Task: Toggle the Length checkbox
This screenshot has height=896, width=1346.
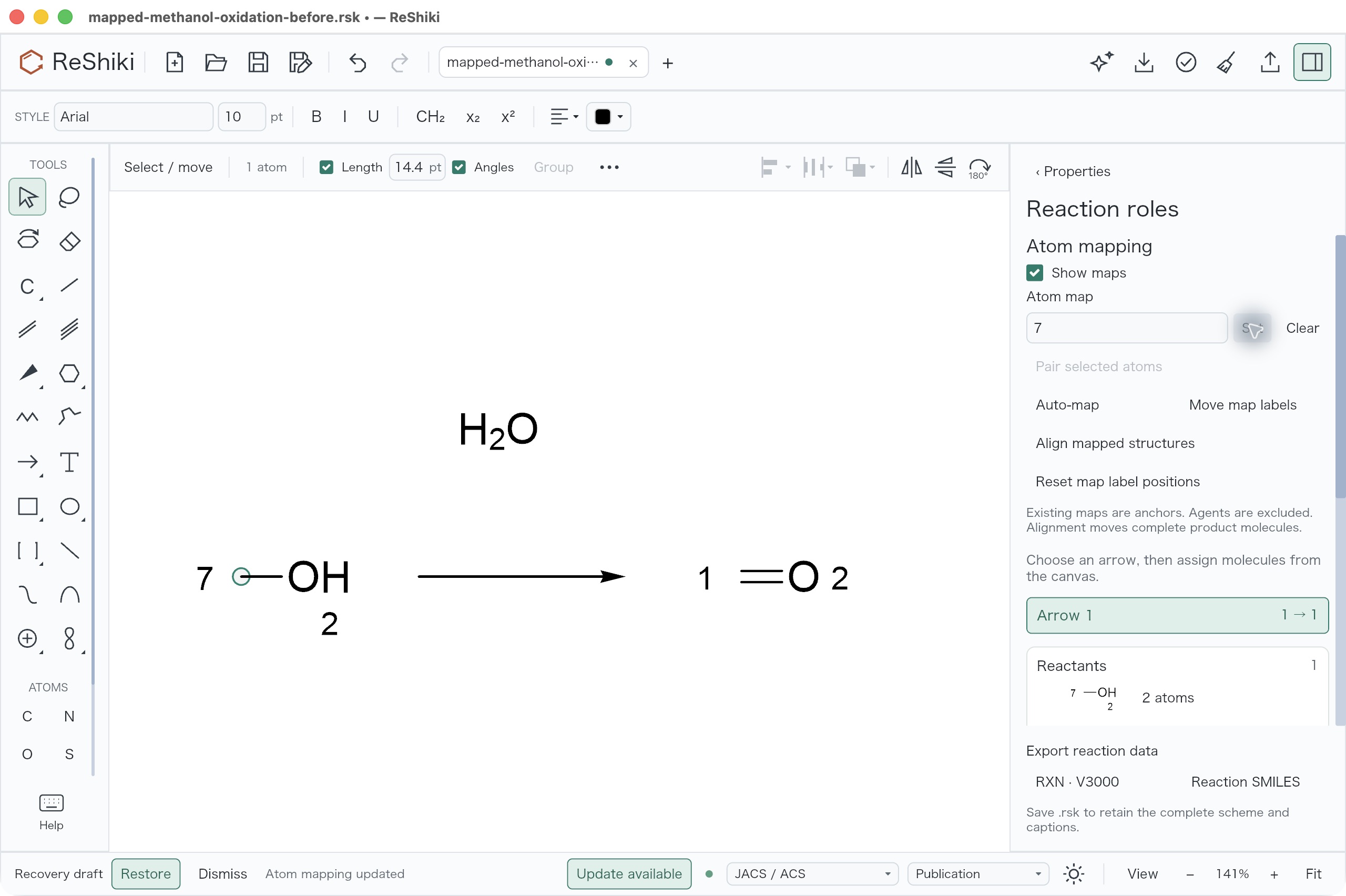Action: click(326, 167)
